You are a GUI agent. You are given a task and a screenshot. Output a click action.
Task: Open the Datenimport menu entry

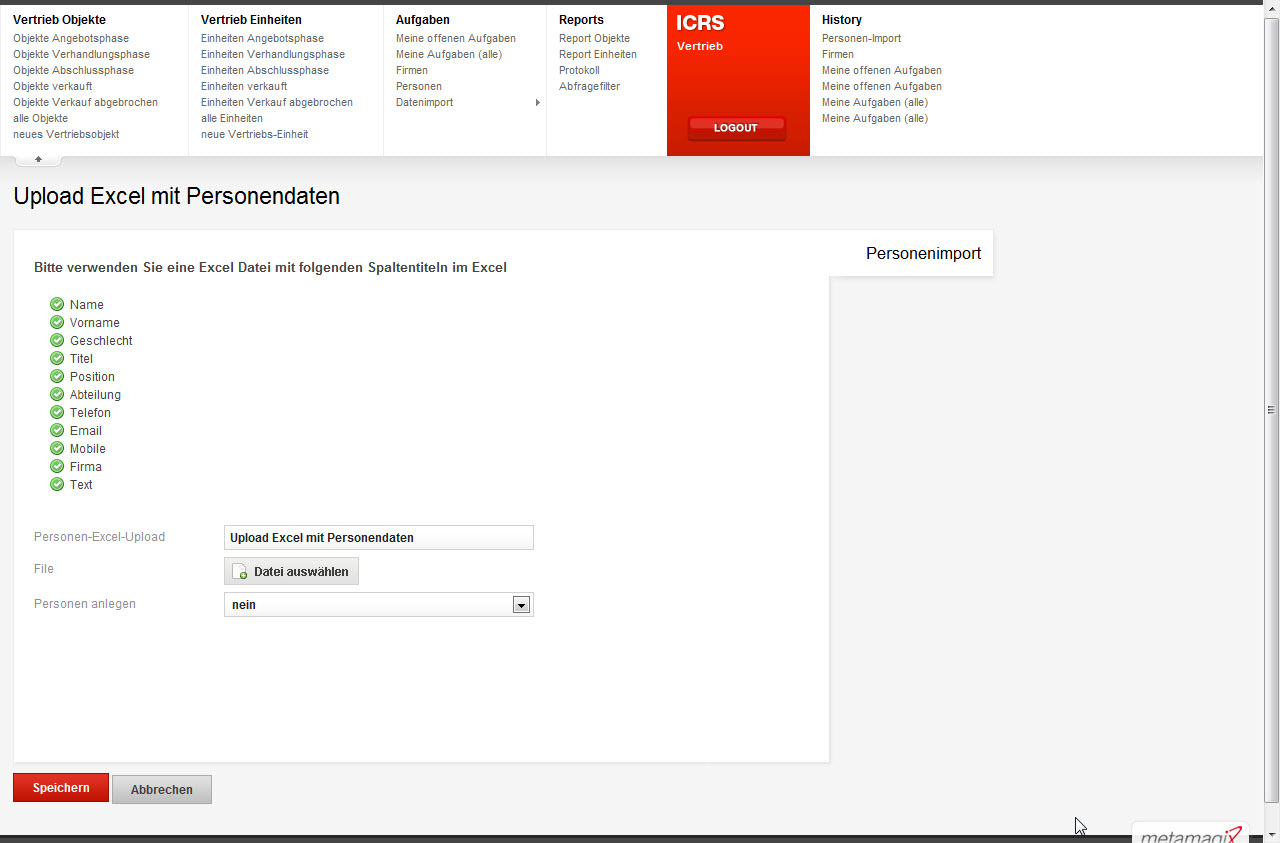424,102
